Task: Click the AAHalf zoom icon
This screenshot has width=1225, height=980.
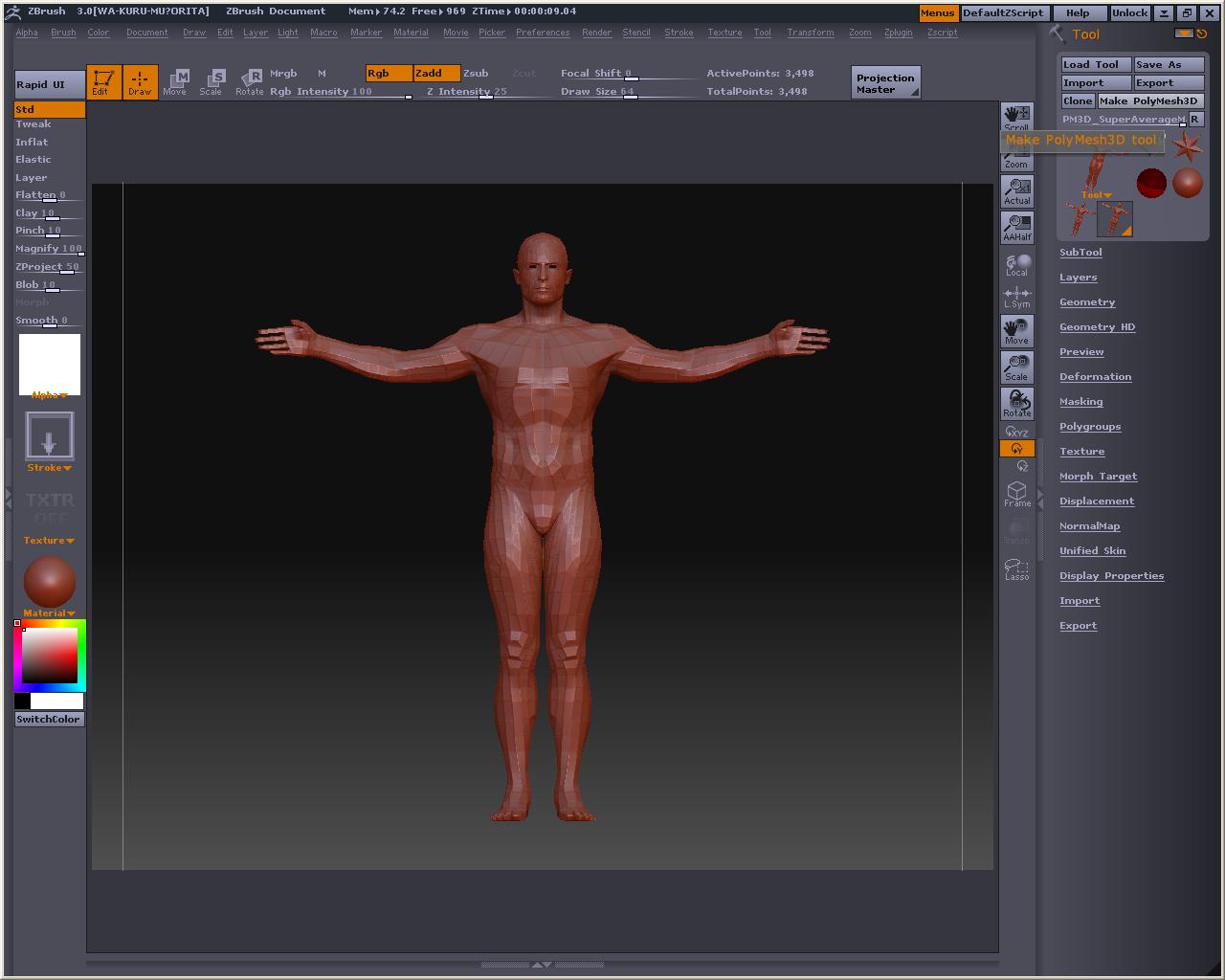Action: (1016, 228)
